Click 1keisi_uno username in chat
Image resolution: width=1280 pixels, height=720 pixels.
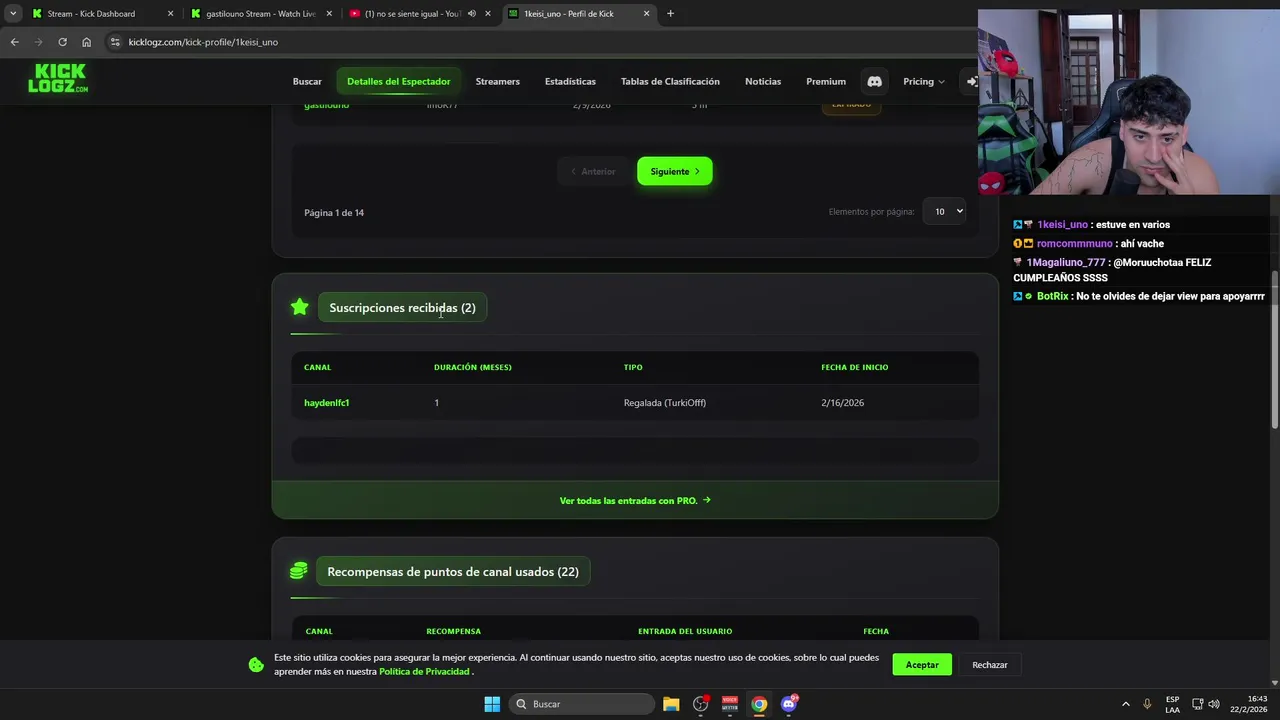point(1062,225)
